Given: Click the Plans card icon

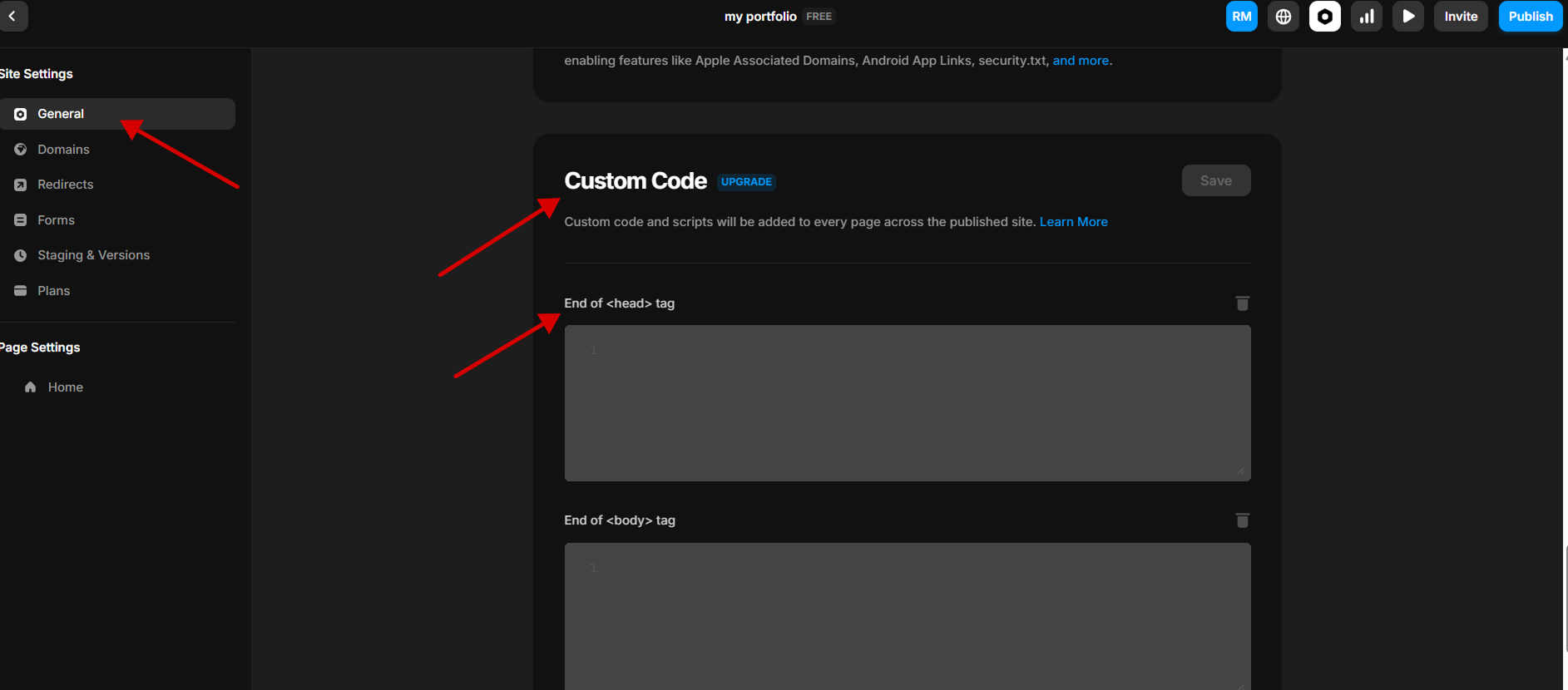Looking at the screenshot, I should coord(21,291).
